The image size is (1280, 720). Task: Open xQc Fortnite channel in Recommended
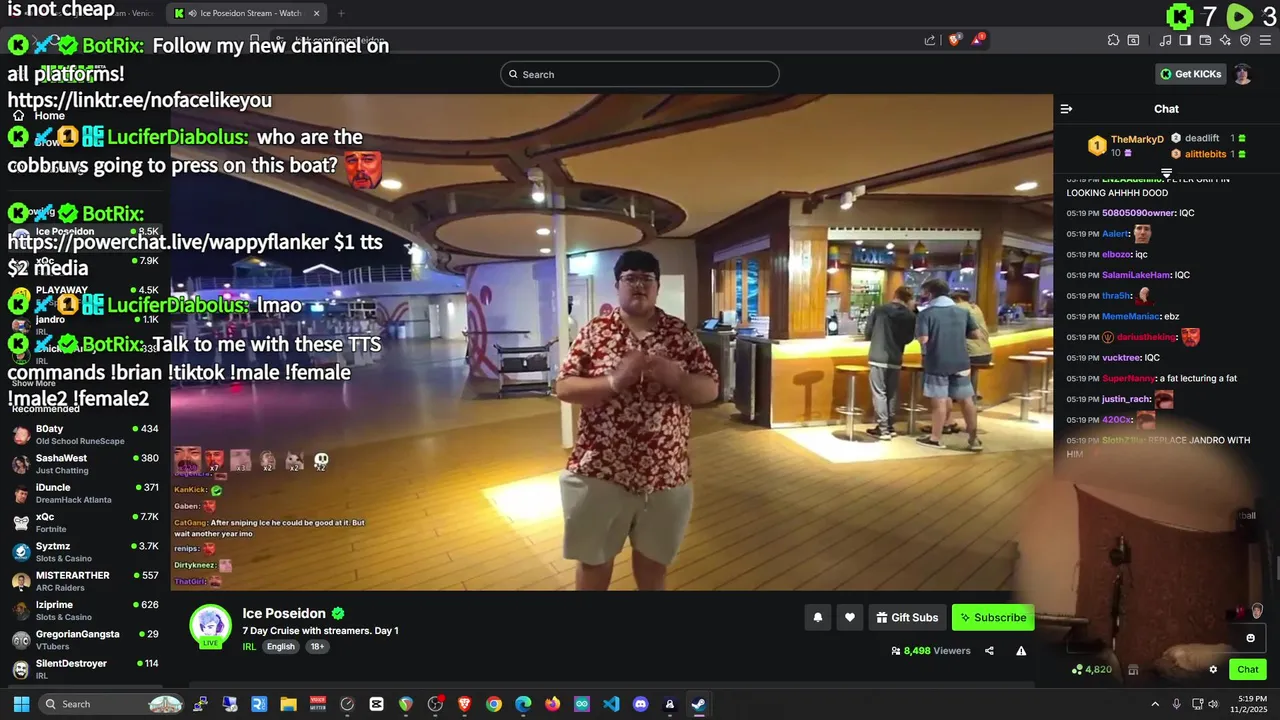pos(85,523)
